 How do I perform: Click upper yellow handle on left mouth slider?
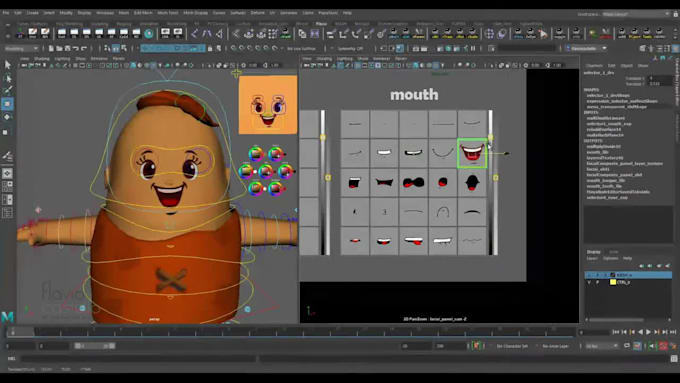click(323, 137)
